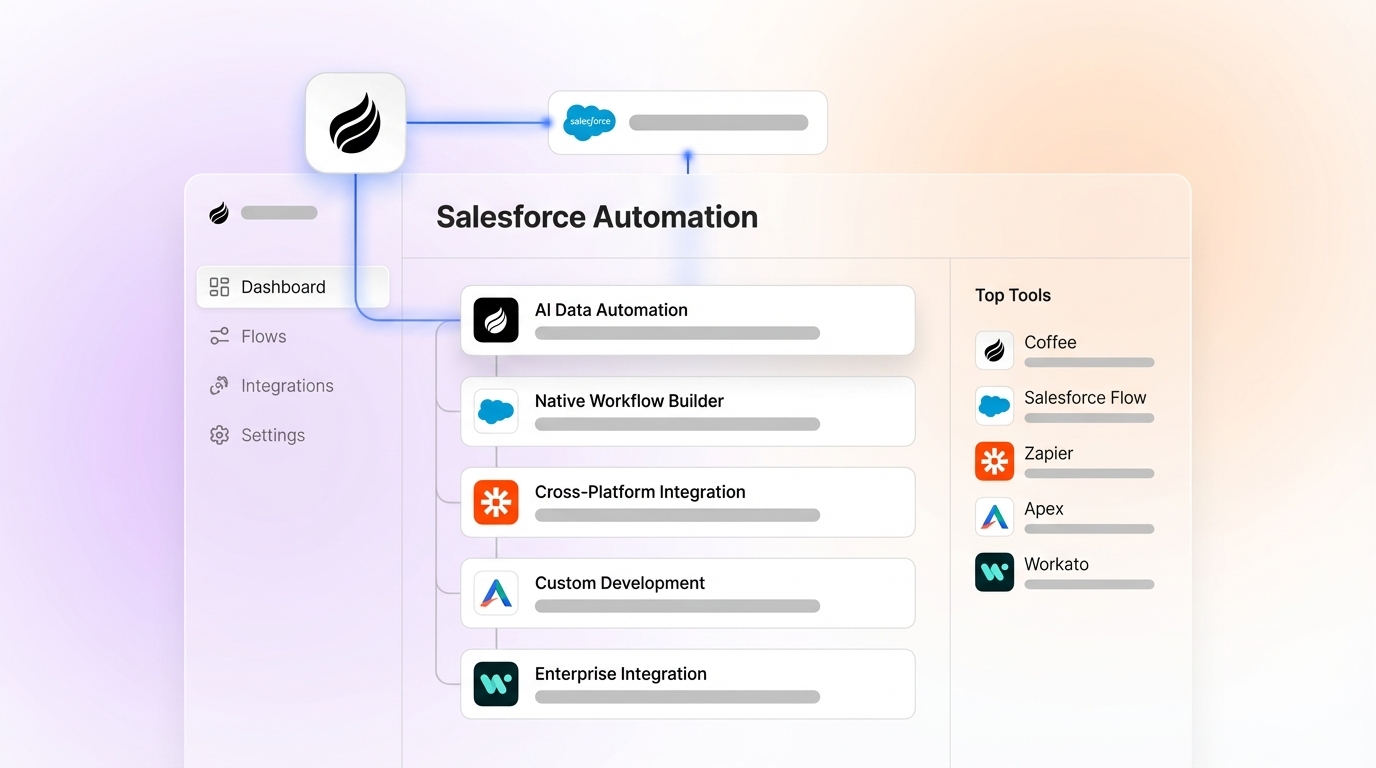This screenshot has height=768, width=1376.
Task: Click the Salesforce Automation heading
Action: click(x=596, y=216)
